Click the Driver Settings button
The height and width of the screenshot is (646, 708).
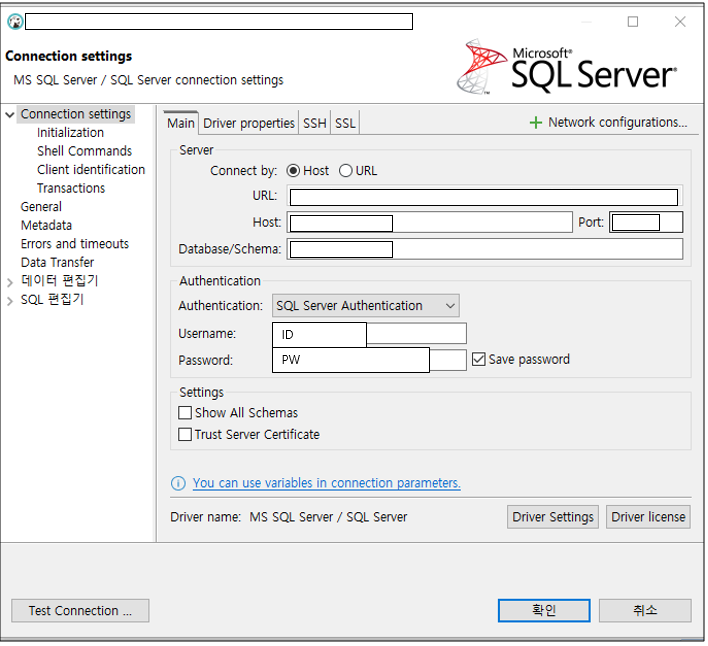pos(553,517)
